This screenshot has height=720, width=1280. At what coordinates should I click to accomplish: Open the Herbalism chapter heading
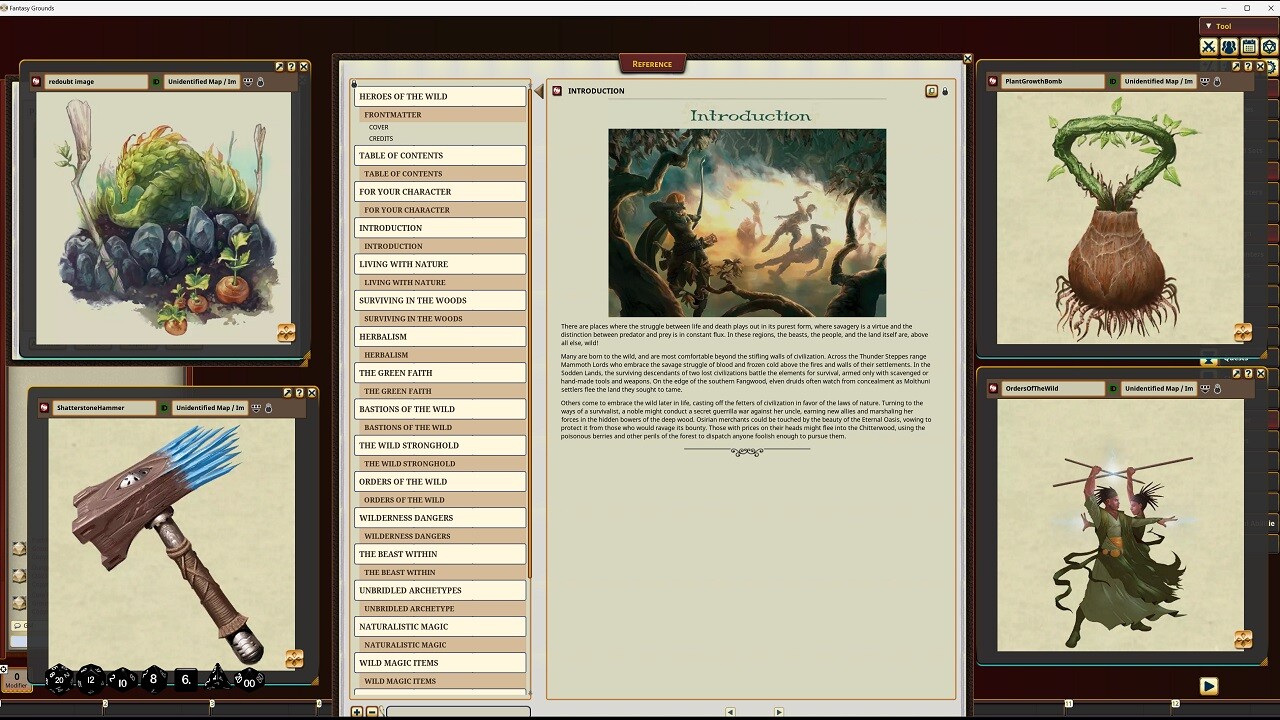pos(439,337)
